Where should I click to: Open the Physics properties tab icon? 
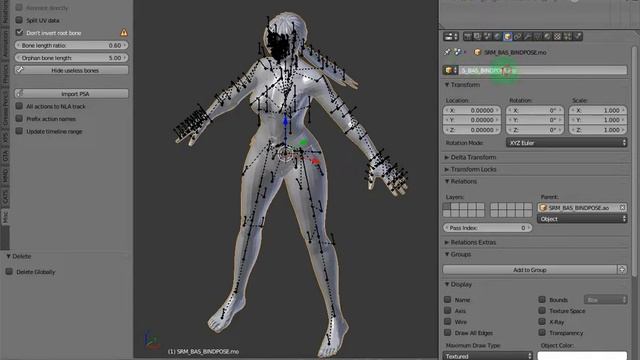(x=578, y=37)
